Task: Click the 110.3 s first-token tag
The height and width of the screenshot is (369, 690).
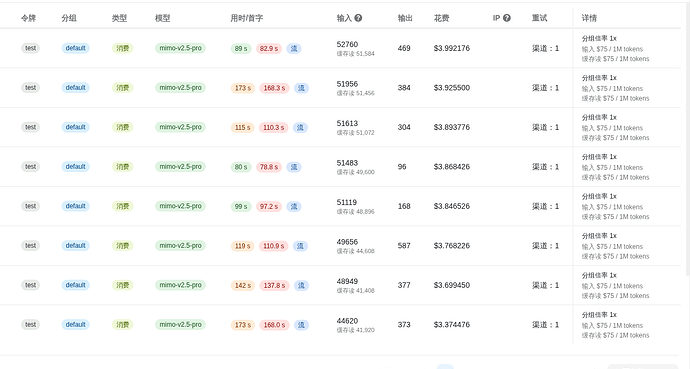Action: pos(274,128)
